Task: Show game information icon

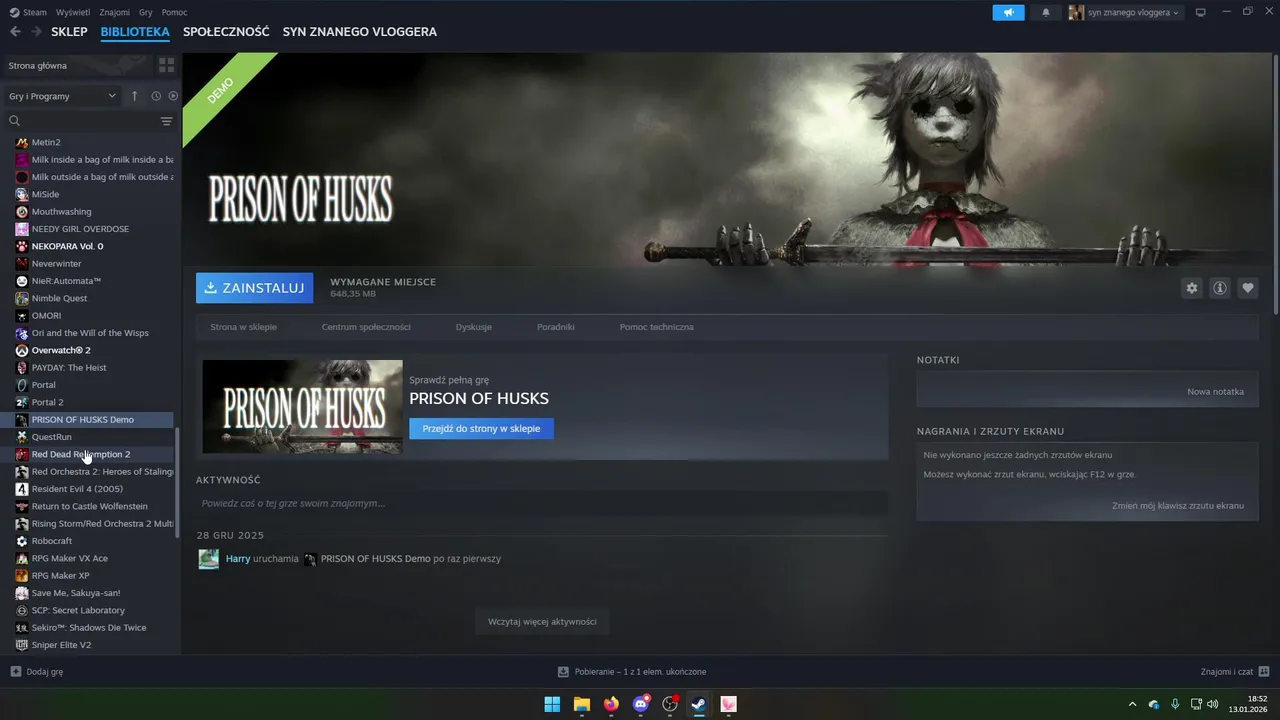Action: click(x=1220, y=288)
